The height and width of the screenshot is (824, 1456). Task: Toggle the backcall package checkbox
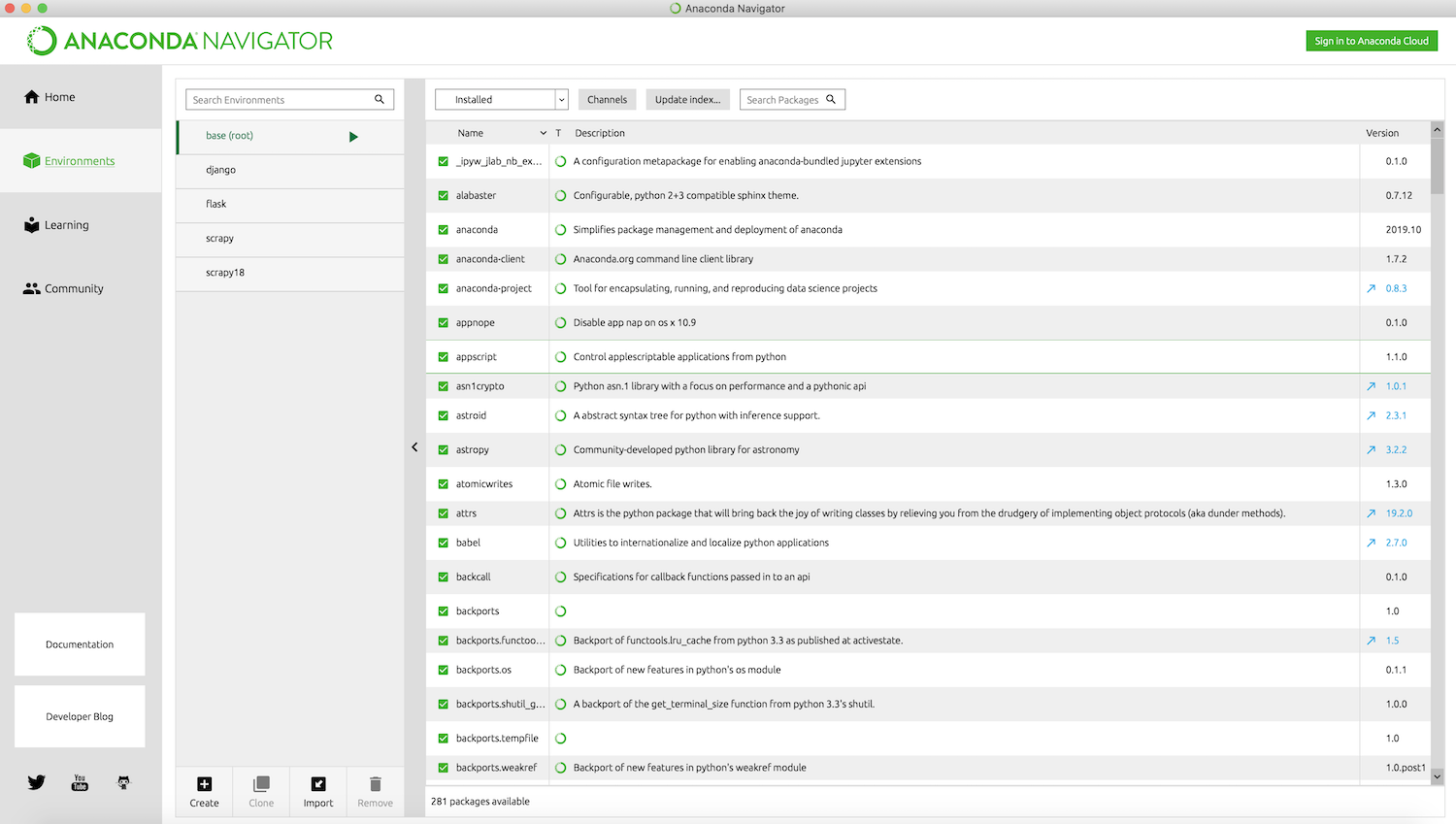[444, 577]
